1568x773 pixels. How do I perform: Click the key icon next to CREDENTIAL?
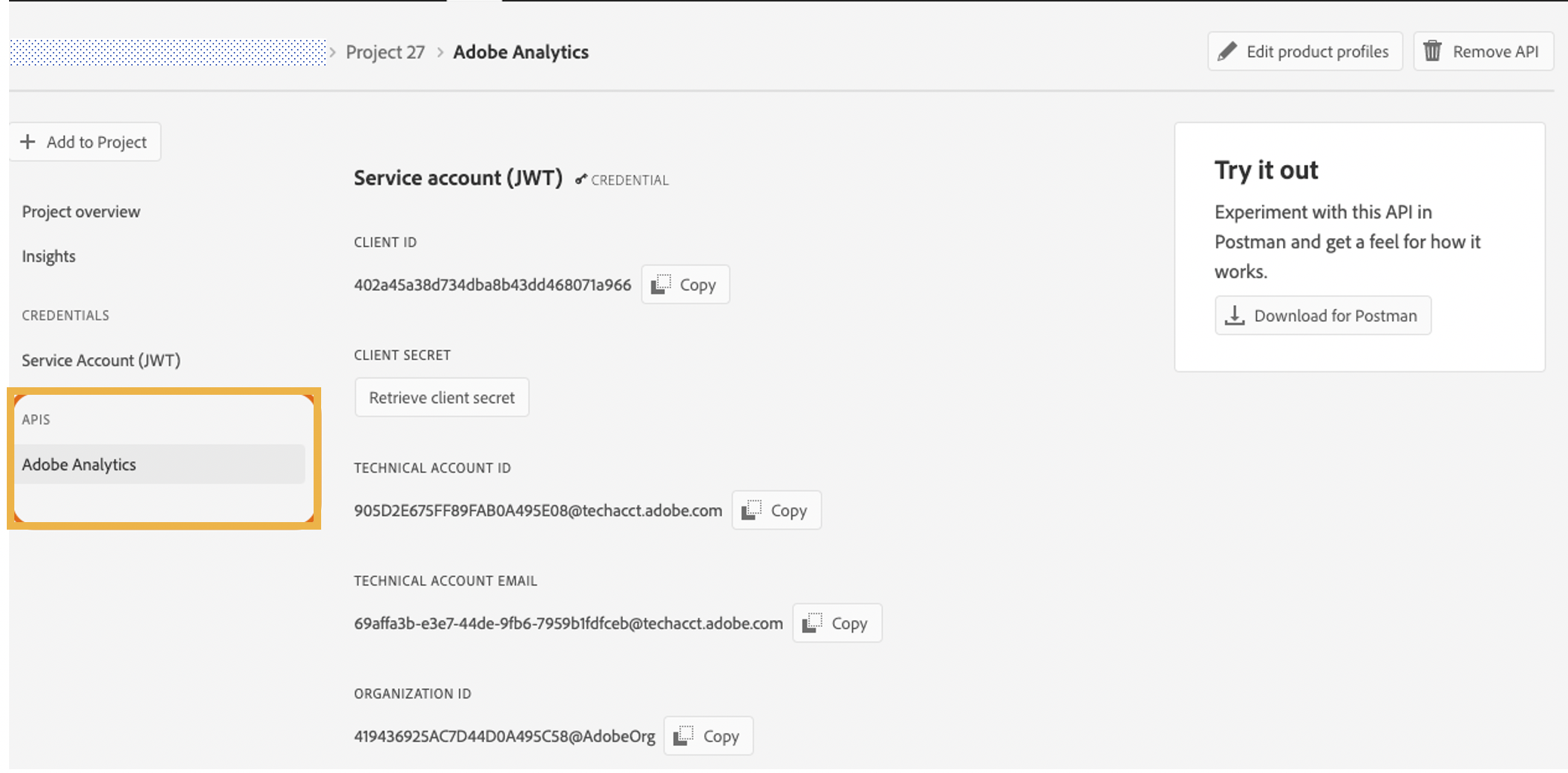pos(581,179)
